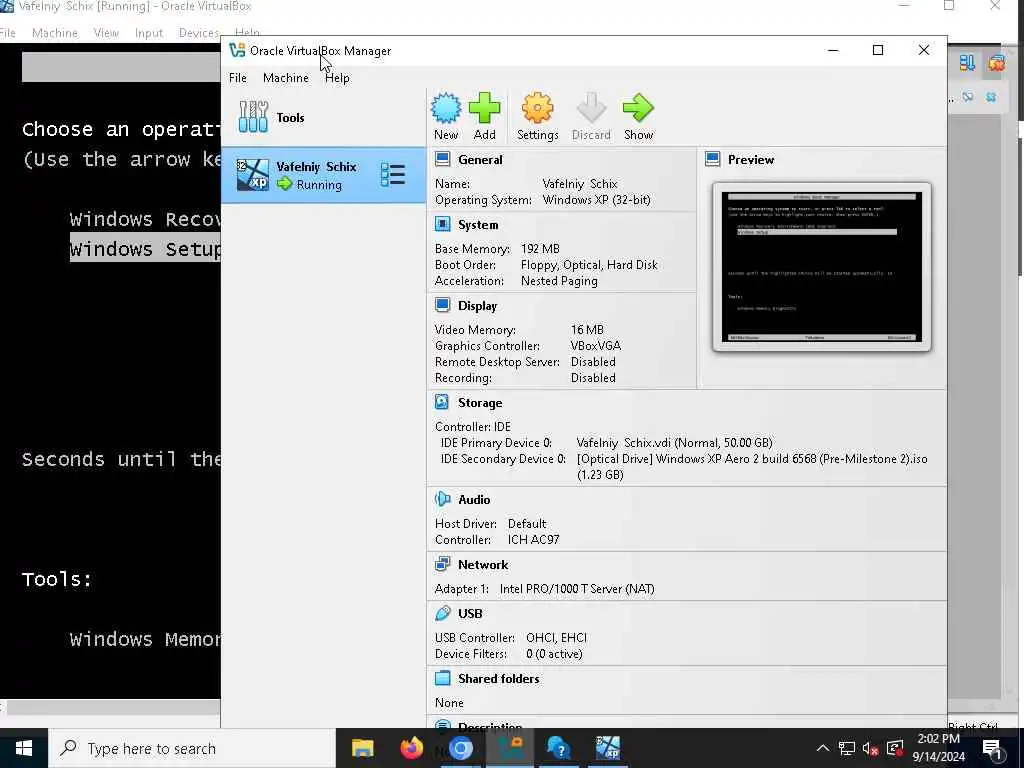Image resolution: width=1024 pixels, height=768 pixels.
Task: Open the Manager's Help menu
Action: [x=337, y=78]
